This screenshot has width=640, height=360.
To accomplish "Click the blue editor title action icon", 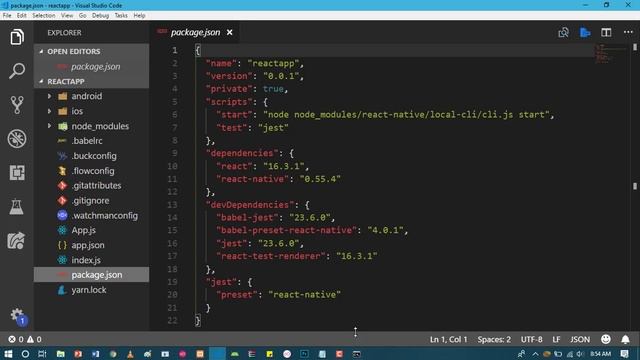I will tap(585, 33).
